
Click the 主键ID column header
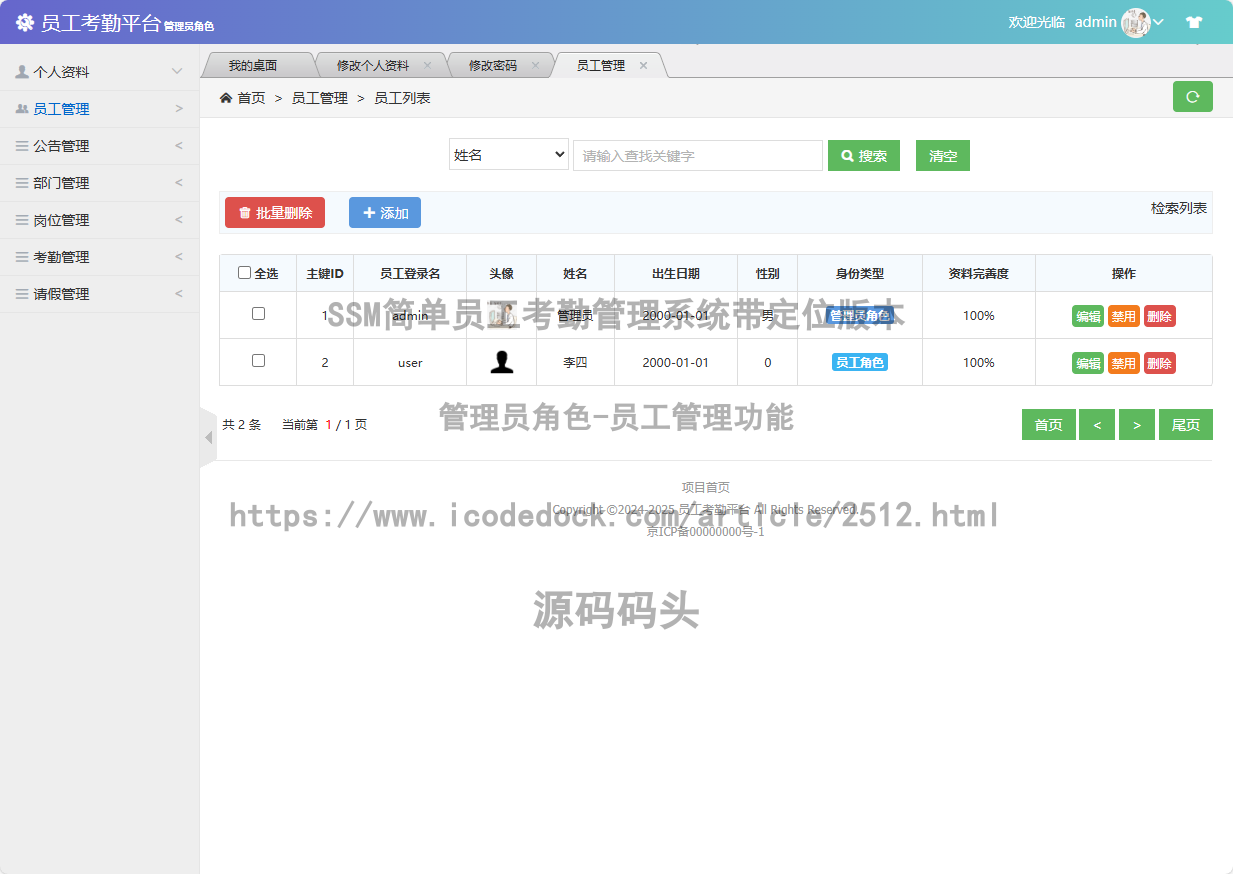(325, 273)
